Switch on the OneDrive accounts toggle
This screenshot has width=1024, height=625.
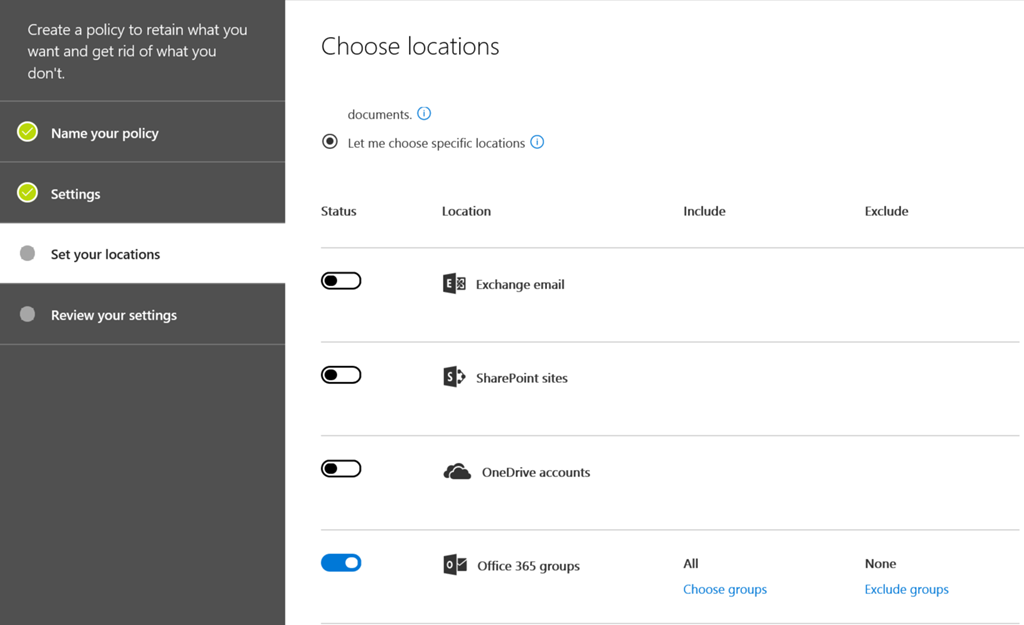click(341, 469)
